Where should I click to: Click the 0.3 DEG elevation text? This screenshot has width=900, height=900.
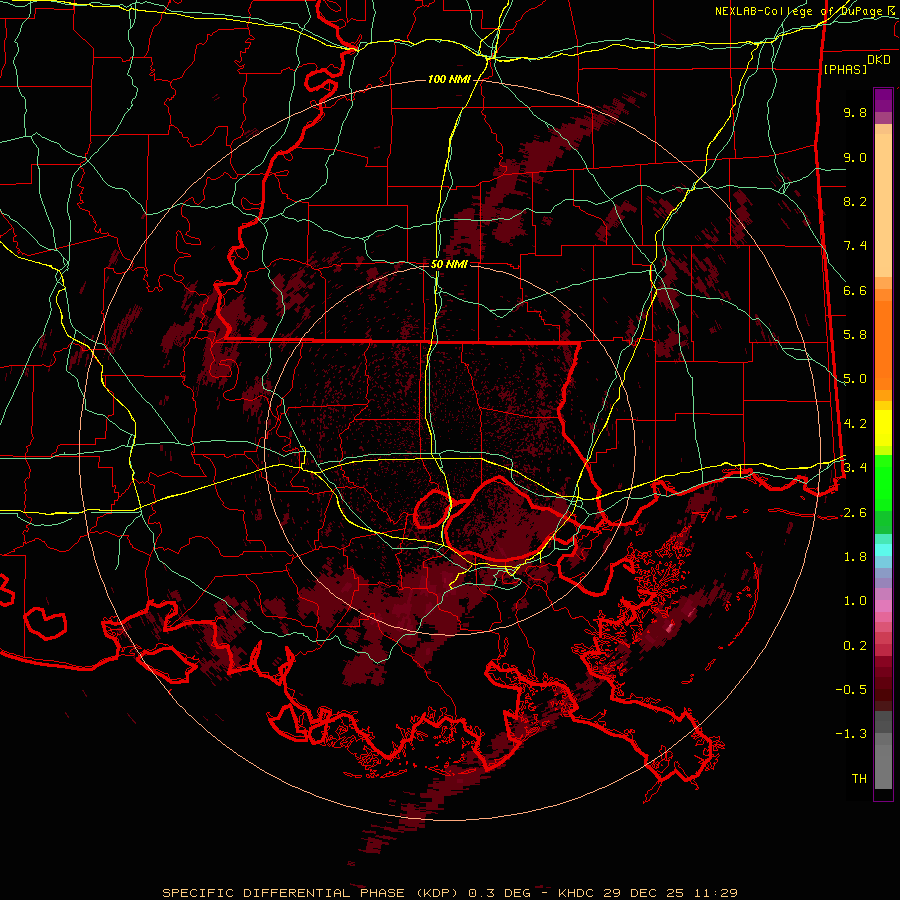click(x=499, y=893)
